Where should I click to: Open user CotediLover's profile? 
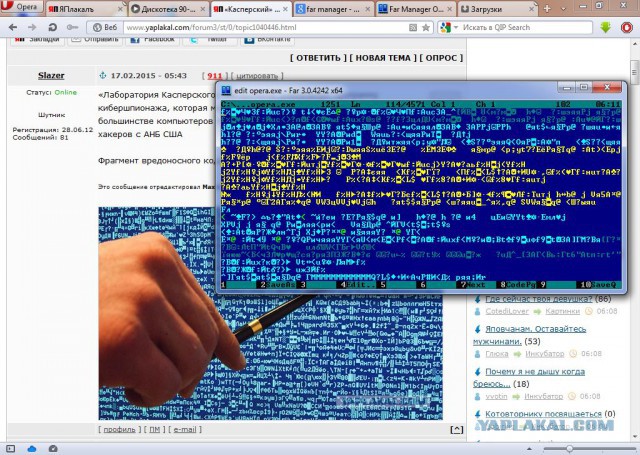point(507,311)
